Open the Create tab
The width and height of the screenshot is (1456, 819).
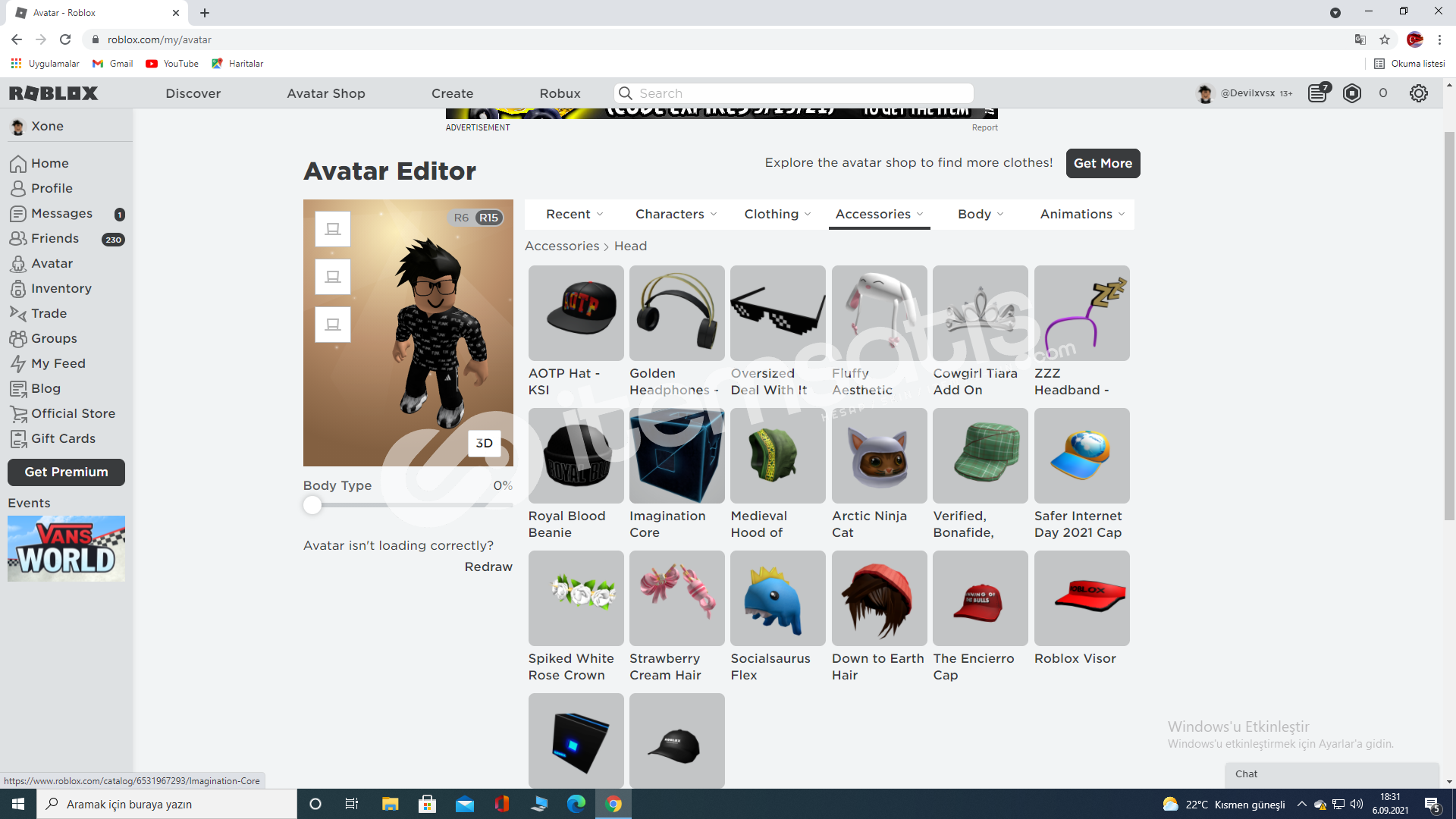coord(452,93)
